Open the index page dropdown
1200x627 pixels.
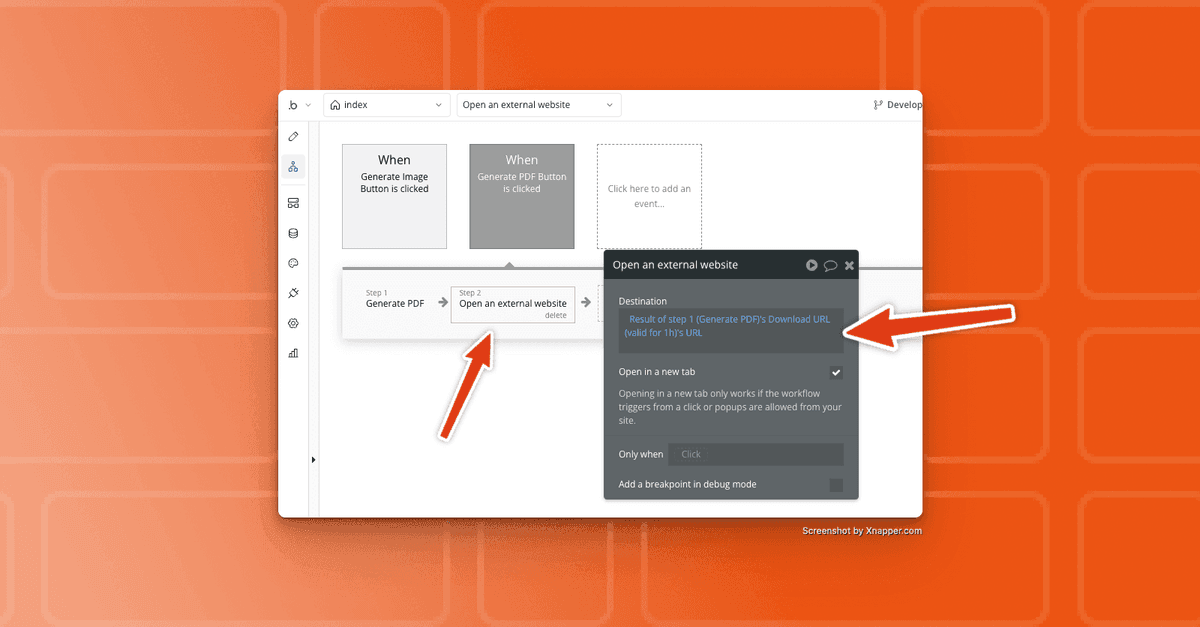(386, 104)
